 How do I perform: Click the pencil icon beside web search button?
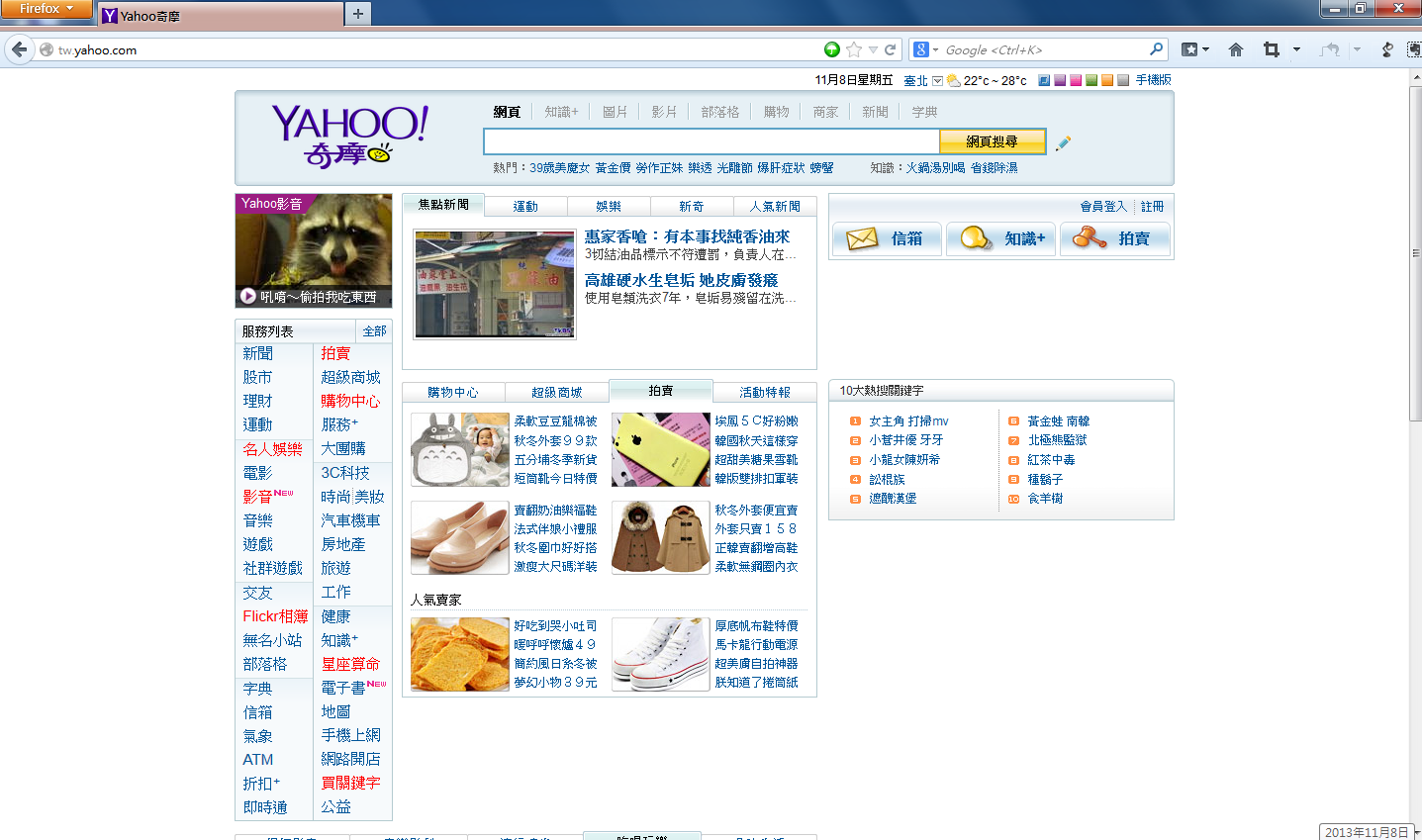pos(1063,142)
